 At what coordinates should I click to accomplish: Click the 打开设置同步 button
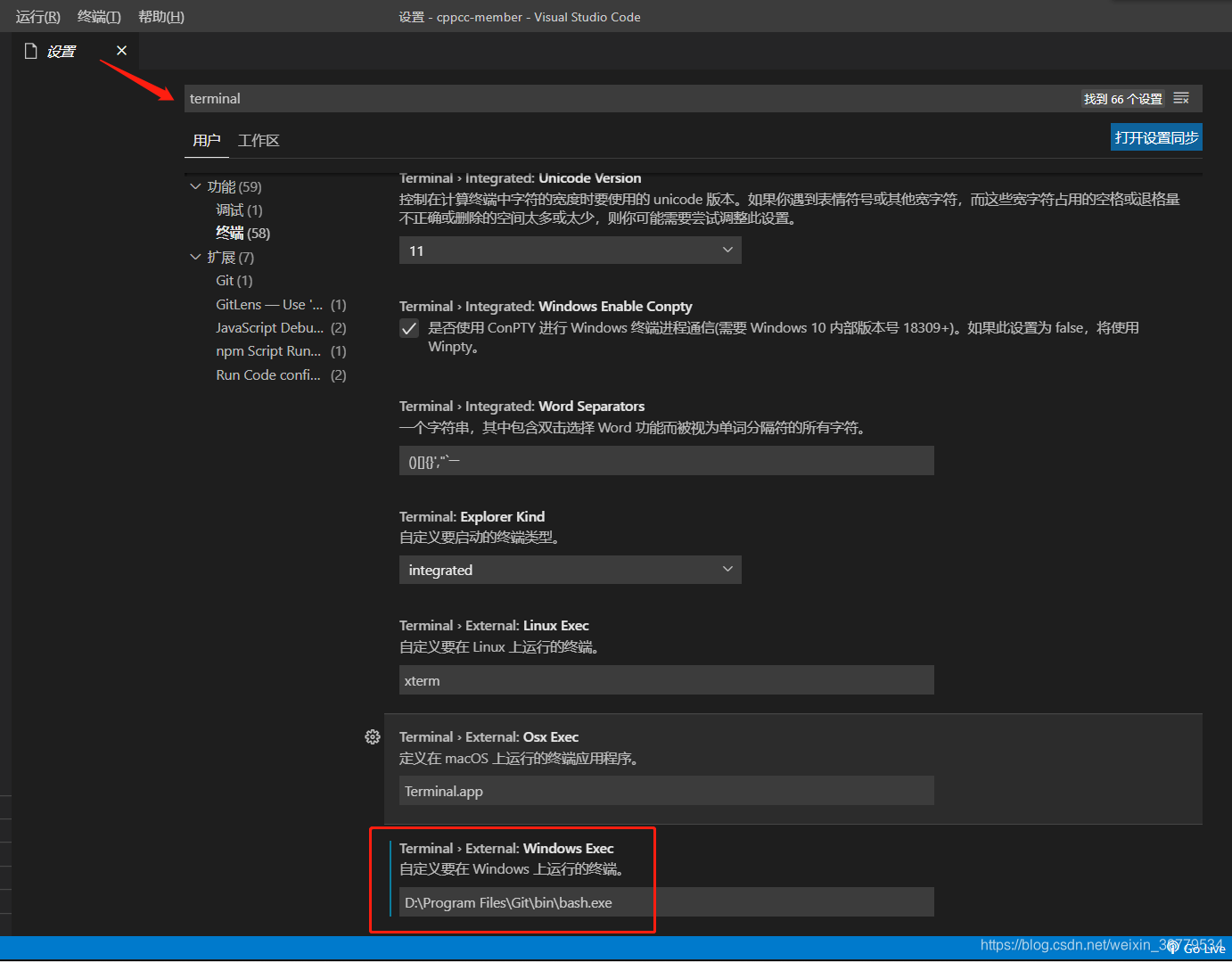click(1156, 137)
